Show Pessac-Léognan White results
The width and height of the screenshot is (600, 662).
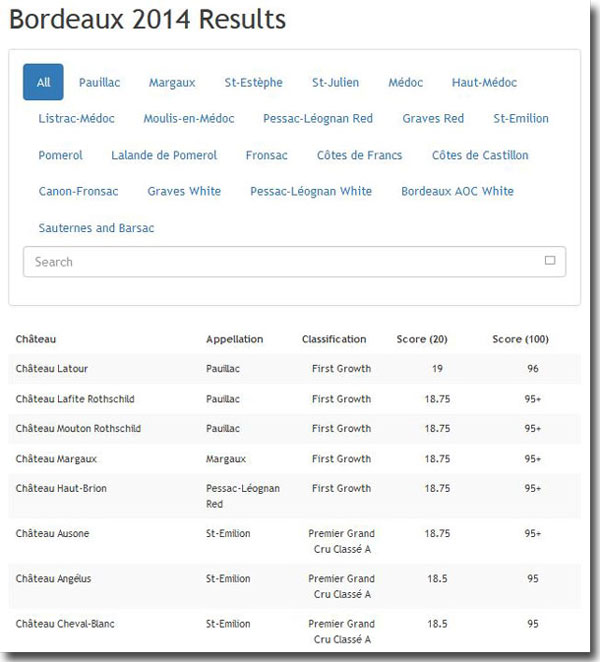tap(311, 191)
